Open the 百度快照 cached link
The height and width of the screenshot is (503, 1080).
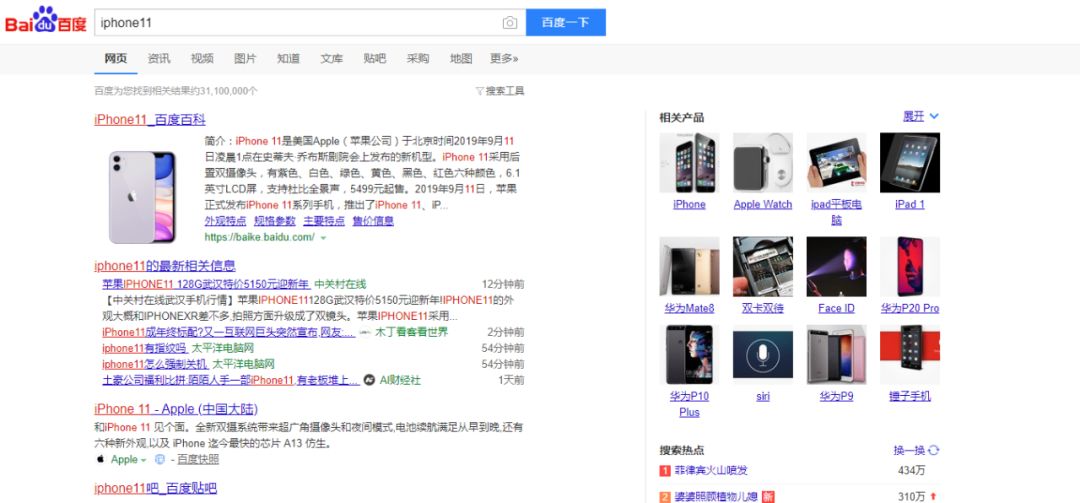198,460
